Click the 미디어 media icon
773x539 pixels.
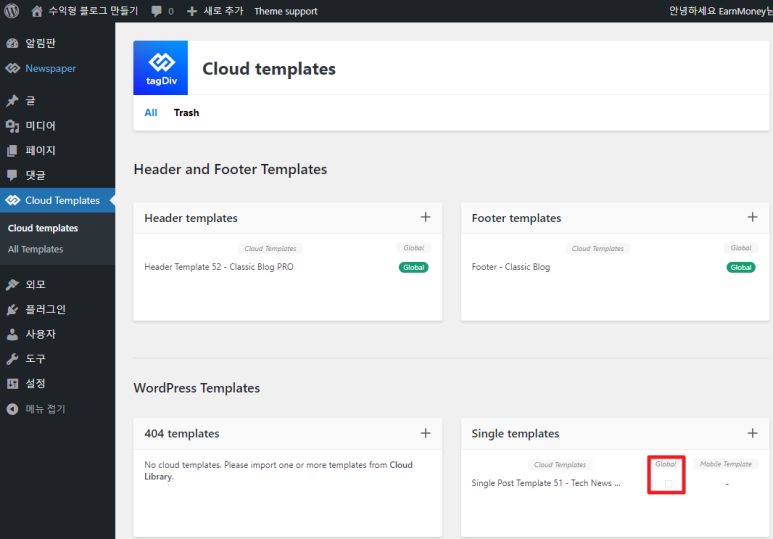[12, 126]
